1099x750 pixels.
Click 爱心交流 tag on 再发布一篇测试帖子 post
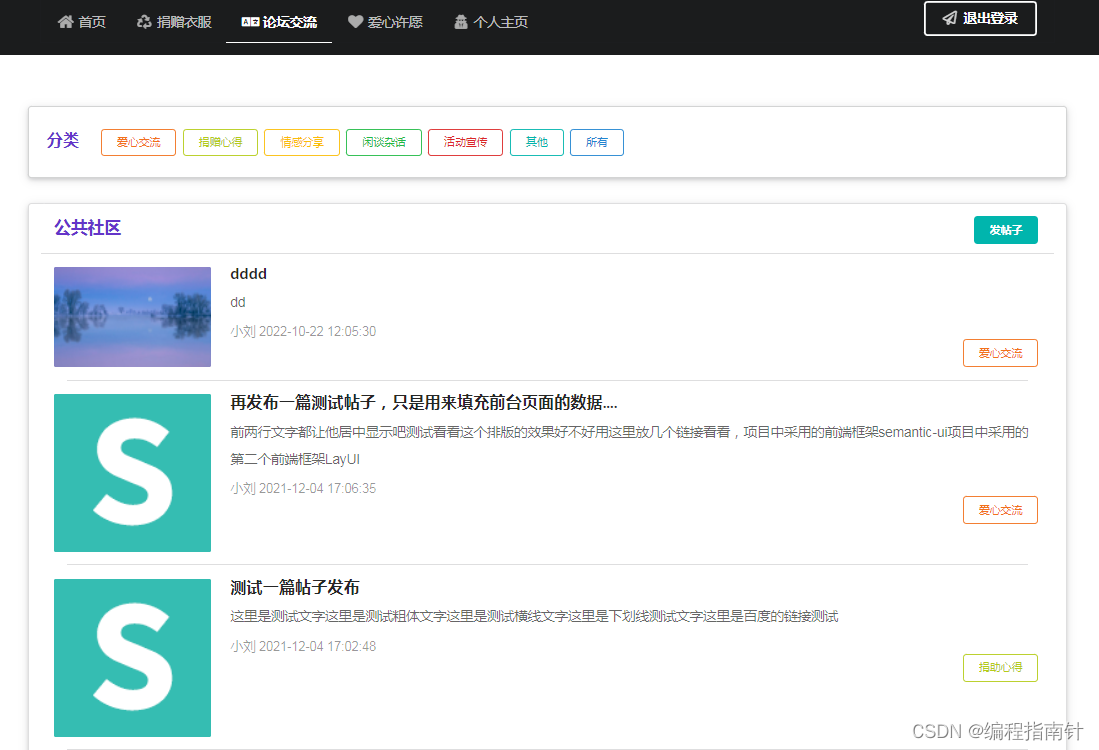tap(1000, 510)
